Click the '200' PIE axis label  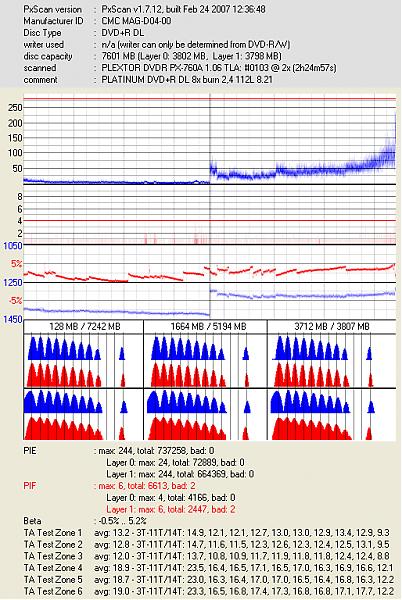(15, 123)
